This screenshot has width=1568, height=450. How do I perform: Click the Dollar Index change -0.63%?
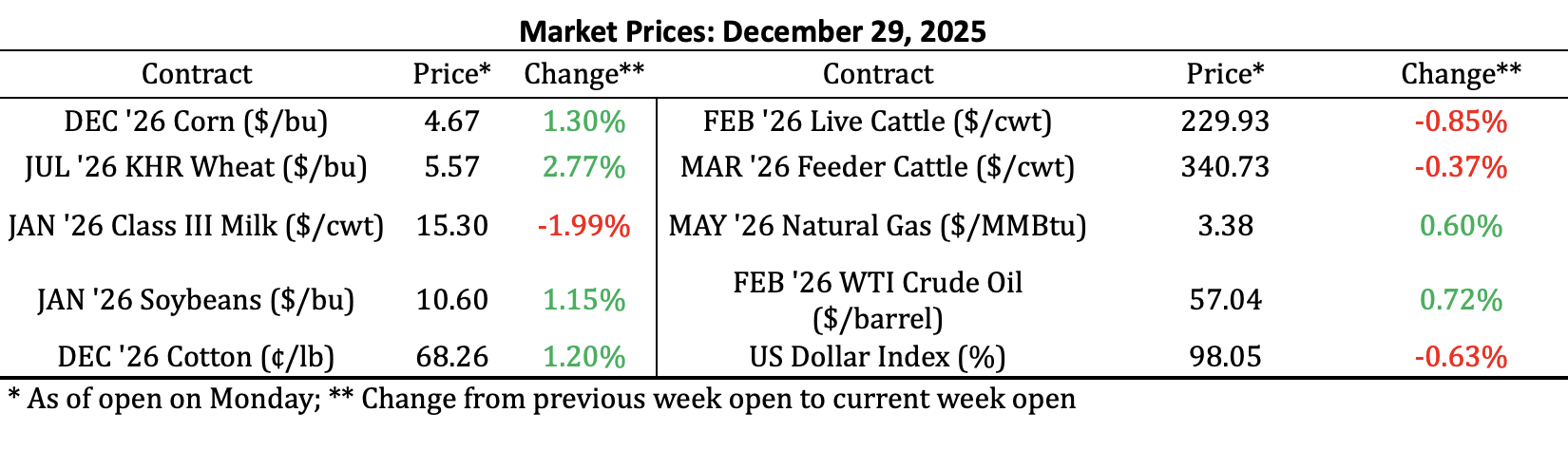pos(1461,357)
